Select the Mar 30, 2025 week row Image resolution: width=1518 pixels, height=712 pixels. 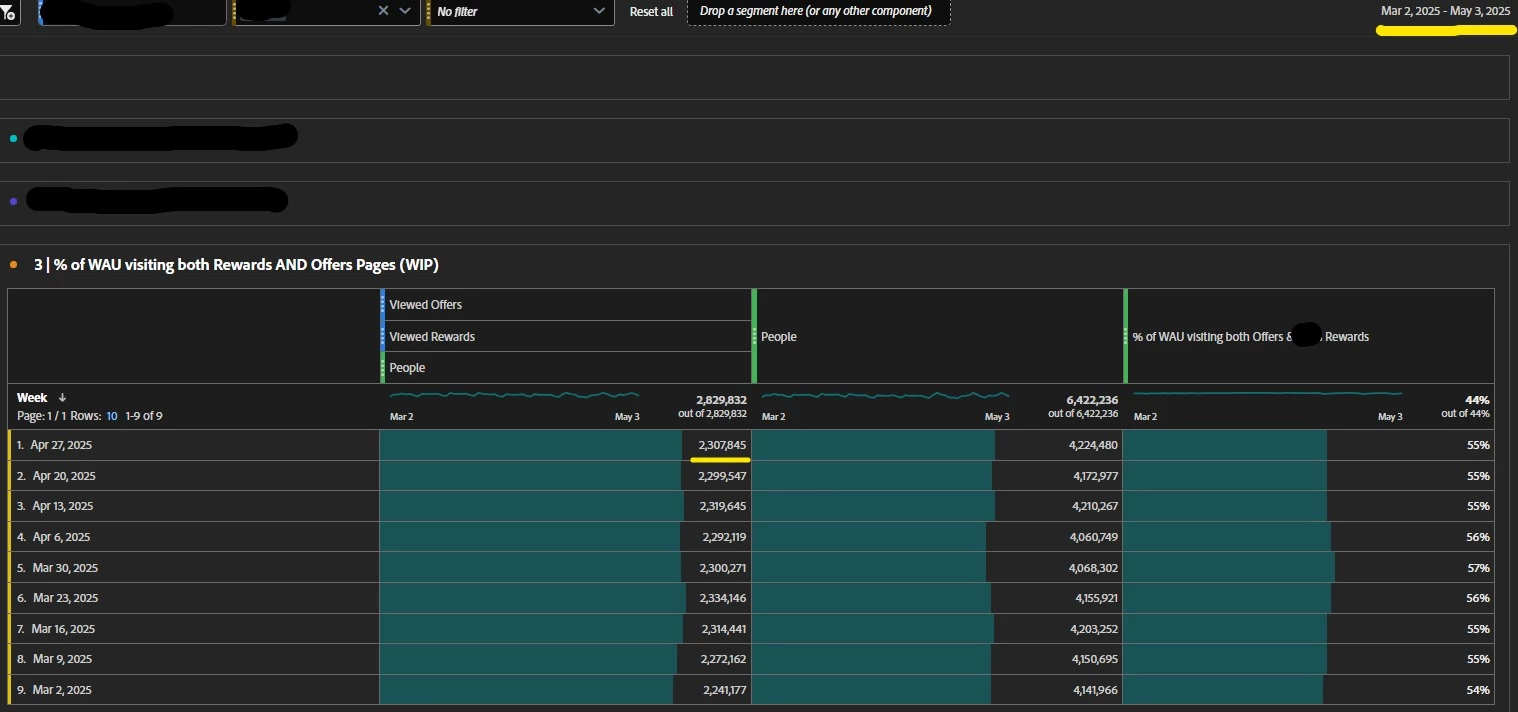tap(194, 568)
